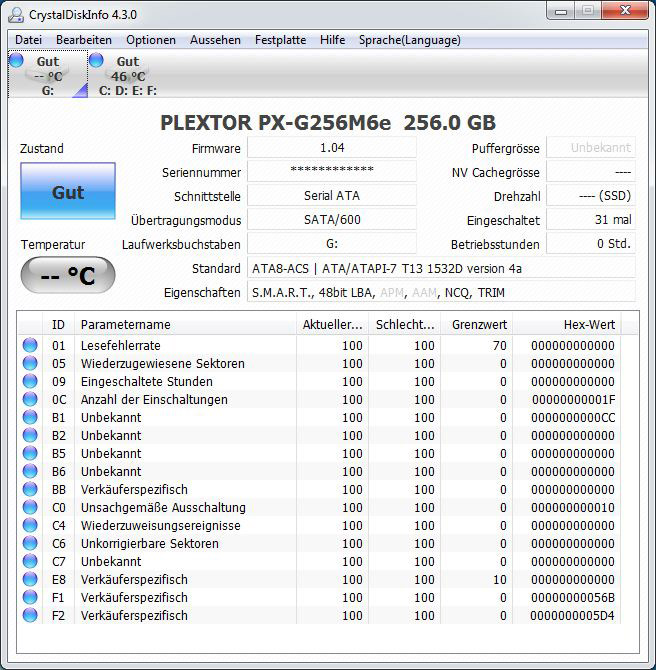
Task: Click the CrystalDiskInfo title bar app icon
Action: point(16,15)
